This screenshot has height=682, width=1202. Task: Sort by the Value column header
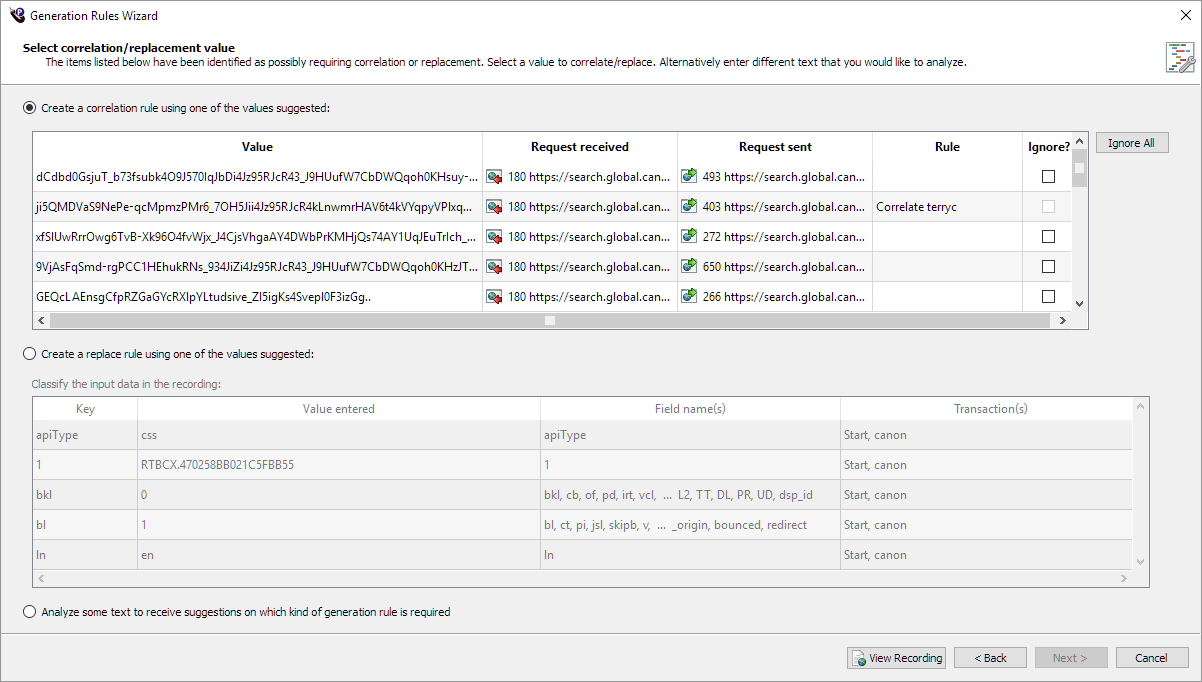pos(257,147)
